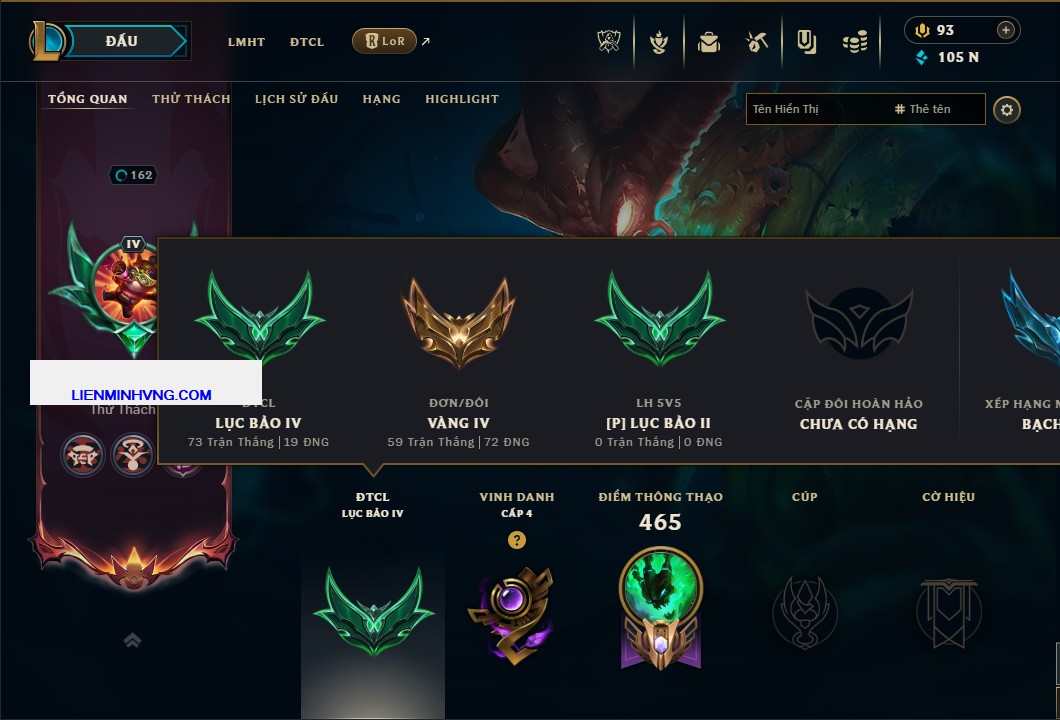
Task: Select the ĐTCL menu item
Action: pos(307,42)
